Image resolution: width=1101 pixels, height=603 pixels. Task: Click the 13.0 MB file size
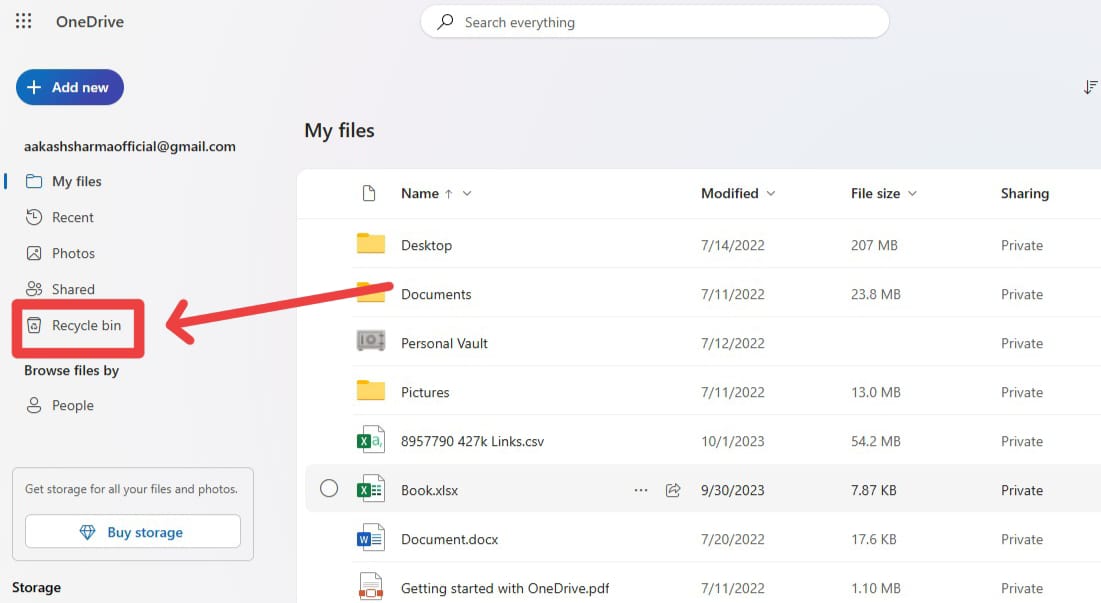point(876,392)
